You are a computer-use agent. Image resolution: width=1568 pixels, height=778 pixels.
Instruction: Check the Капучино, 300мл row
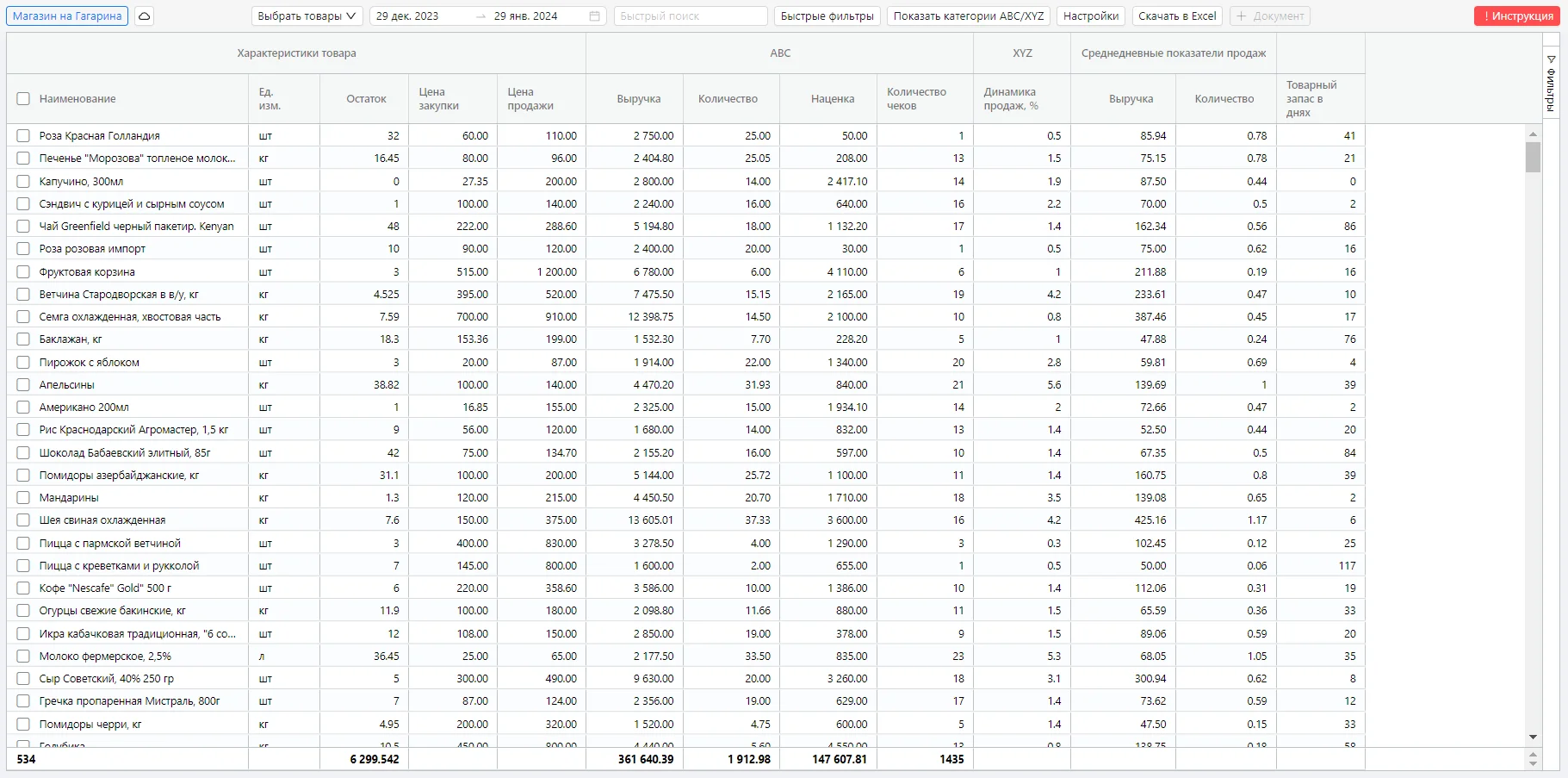(23, 182)
